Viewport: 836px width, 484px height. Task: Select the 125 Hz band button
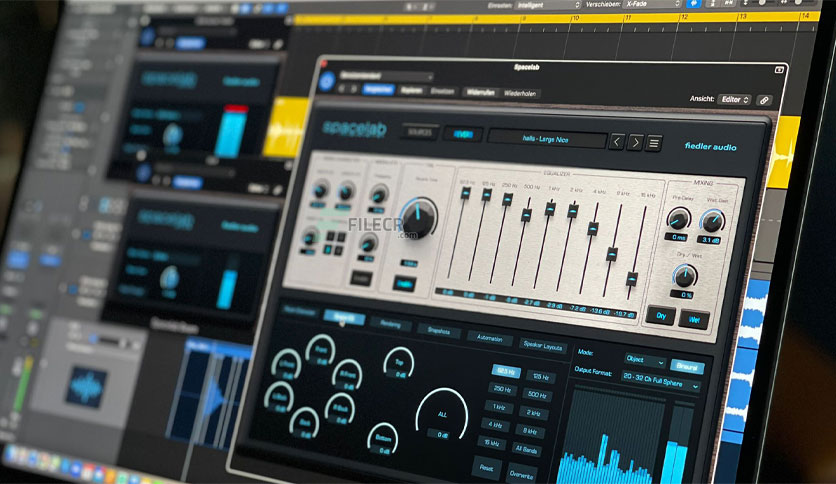pos(541,377)
